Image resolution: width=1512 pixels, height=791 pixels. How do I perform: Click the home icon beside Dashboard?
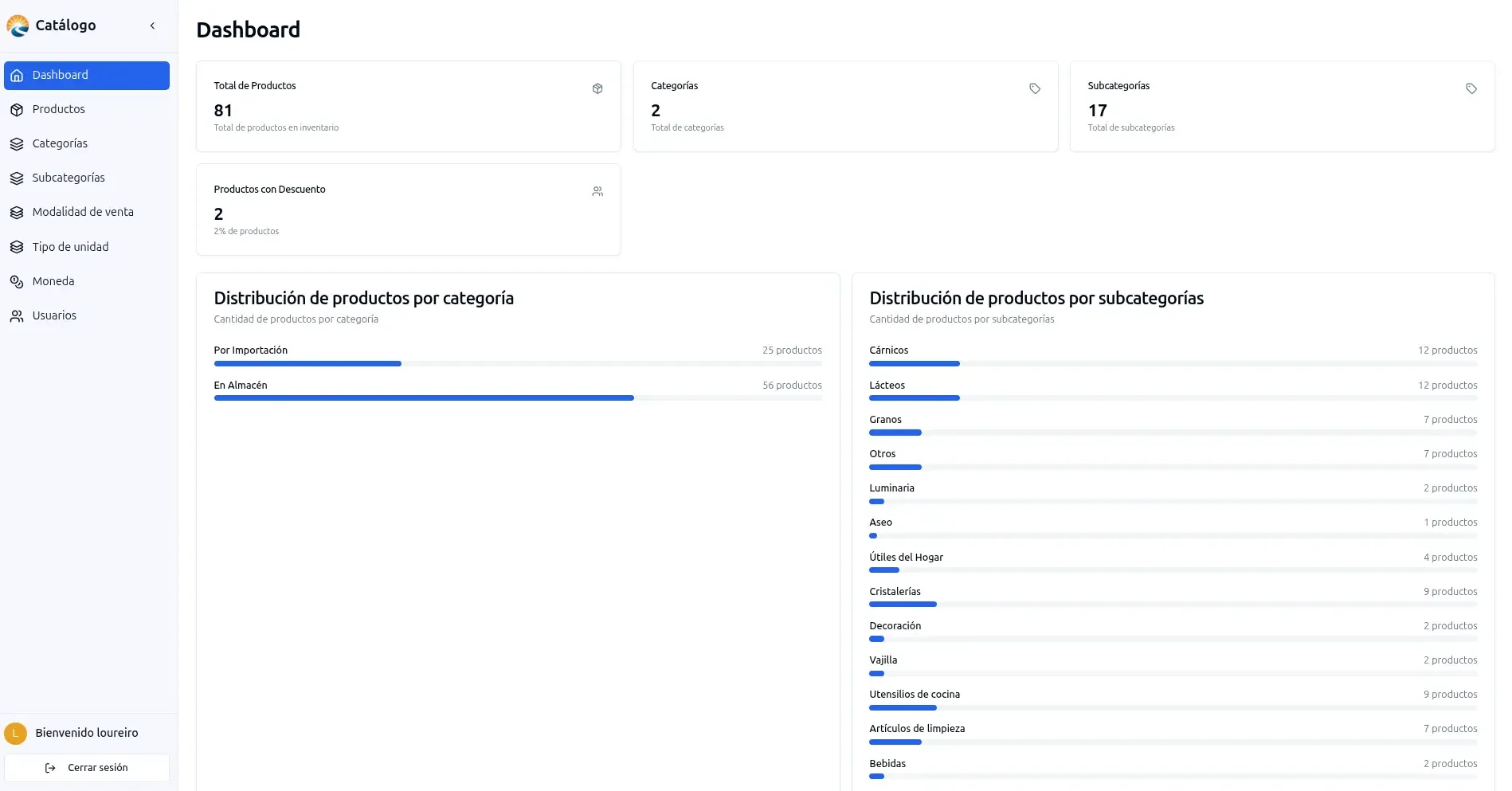coord(17,76)
